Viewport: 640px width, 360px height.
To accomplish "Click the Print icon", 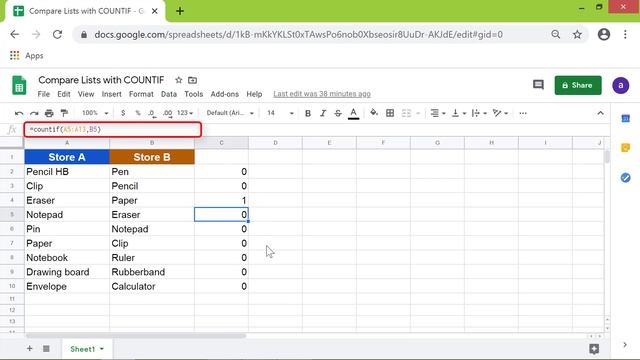I will tap(49, 113).
